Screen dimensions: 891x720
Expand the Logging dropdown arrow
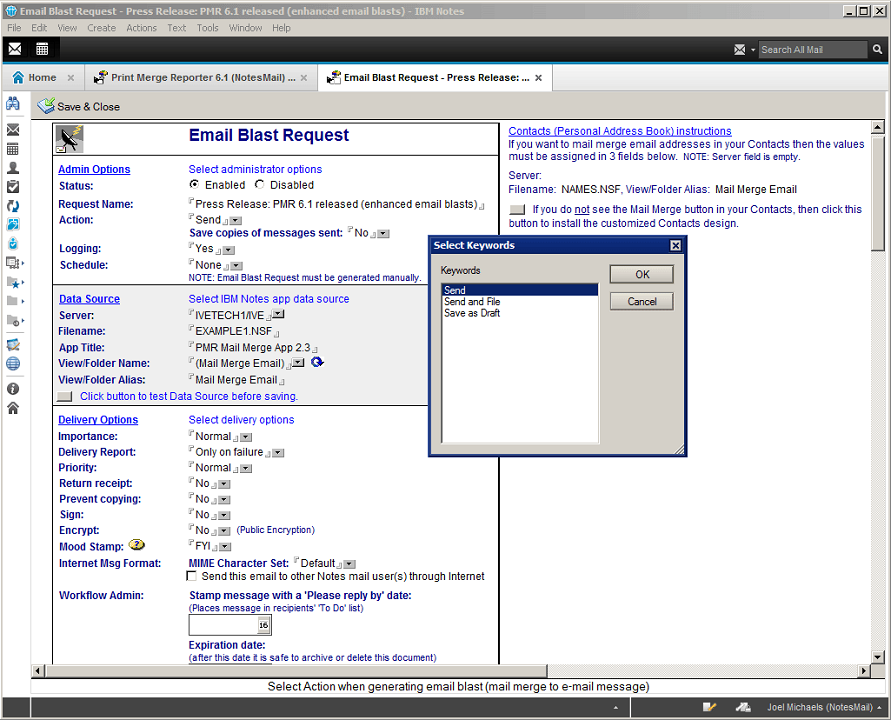[x=228, y=249]
